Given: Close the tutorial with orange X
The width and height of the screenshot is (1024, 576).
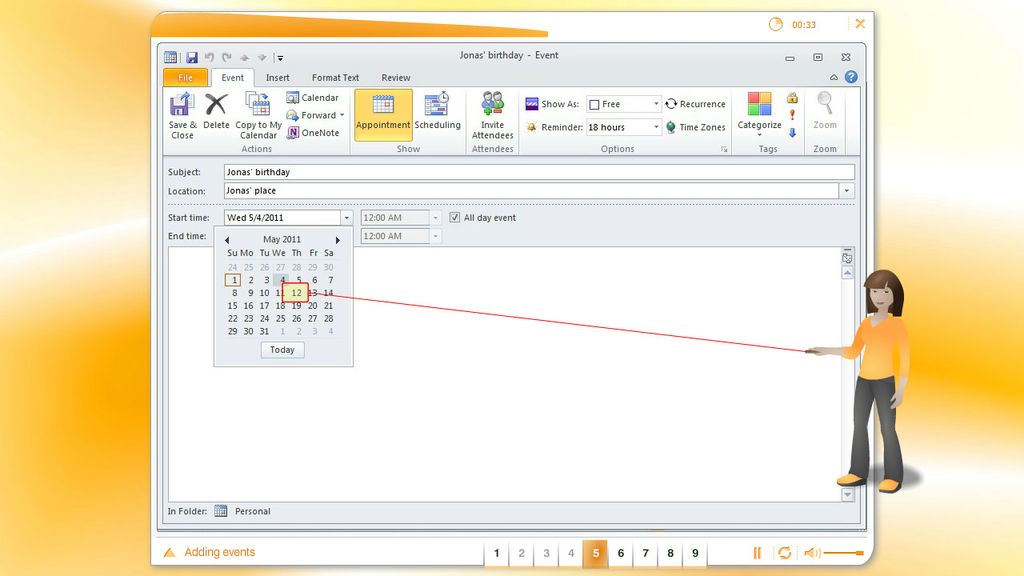Looking at the screenshot, I should click(860, 24).
